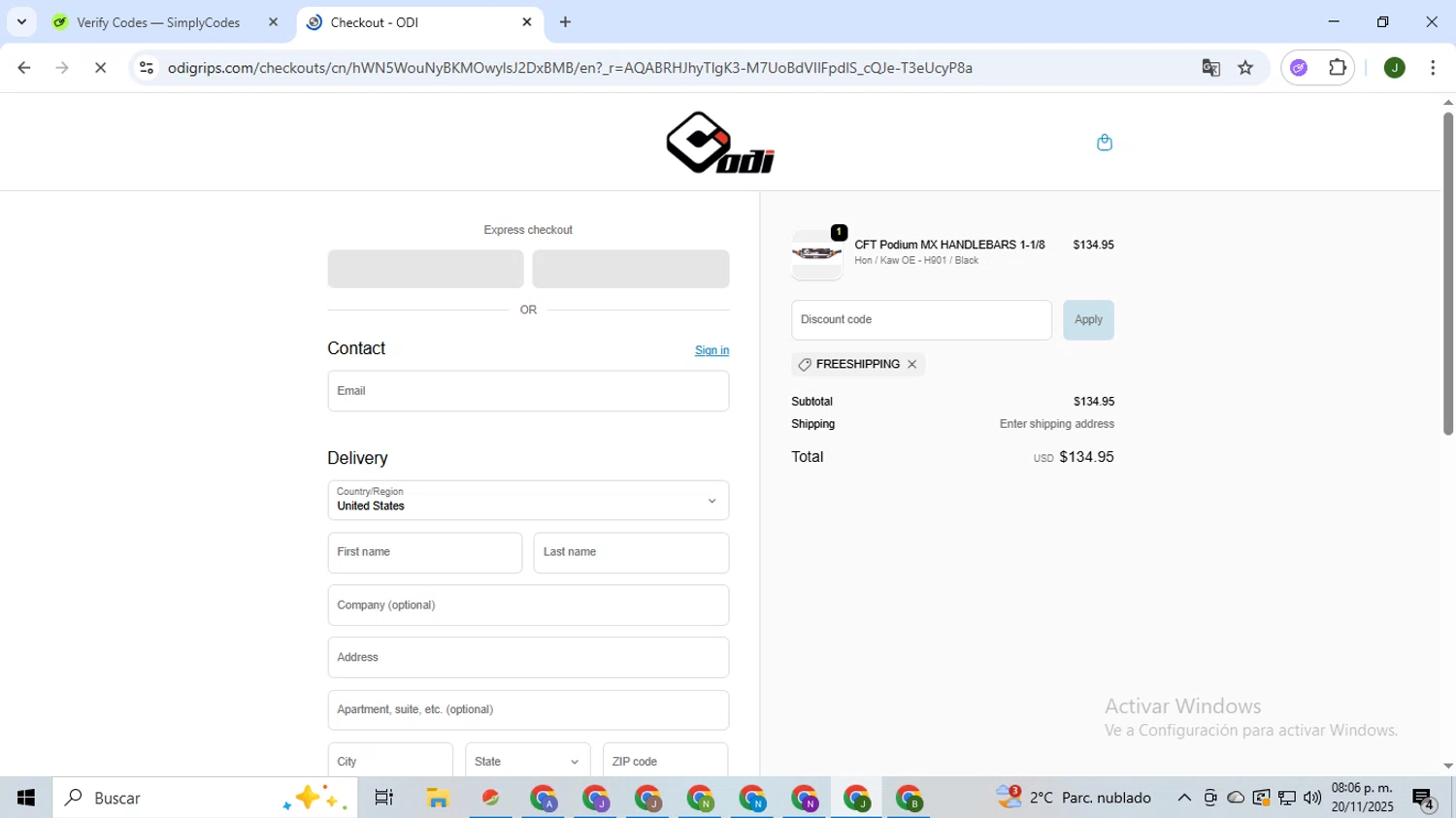
Task: Click the Apply discount button
Action: [x=1088, y=320]
